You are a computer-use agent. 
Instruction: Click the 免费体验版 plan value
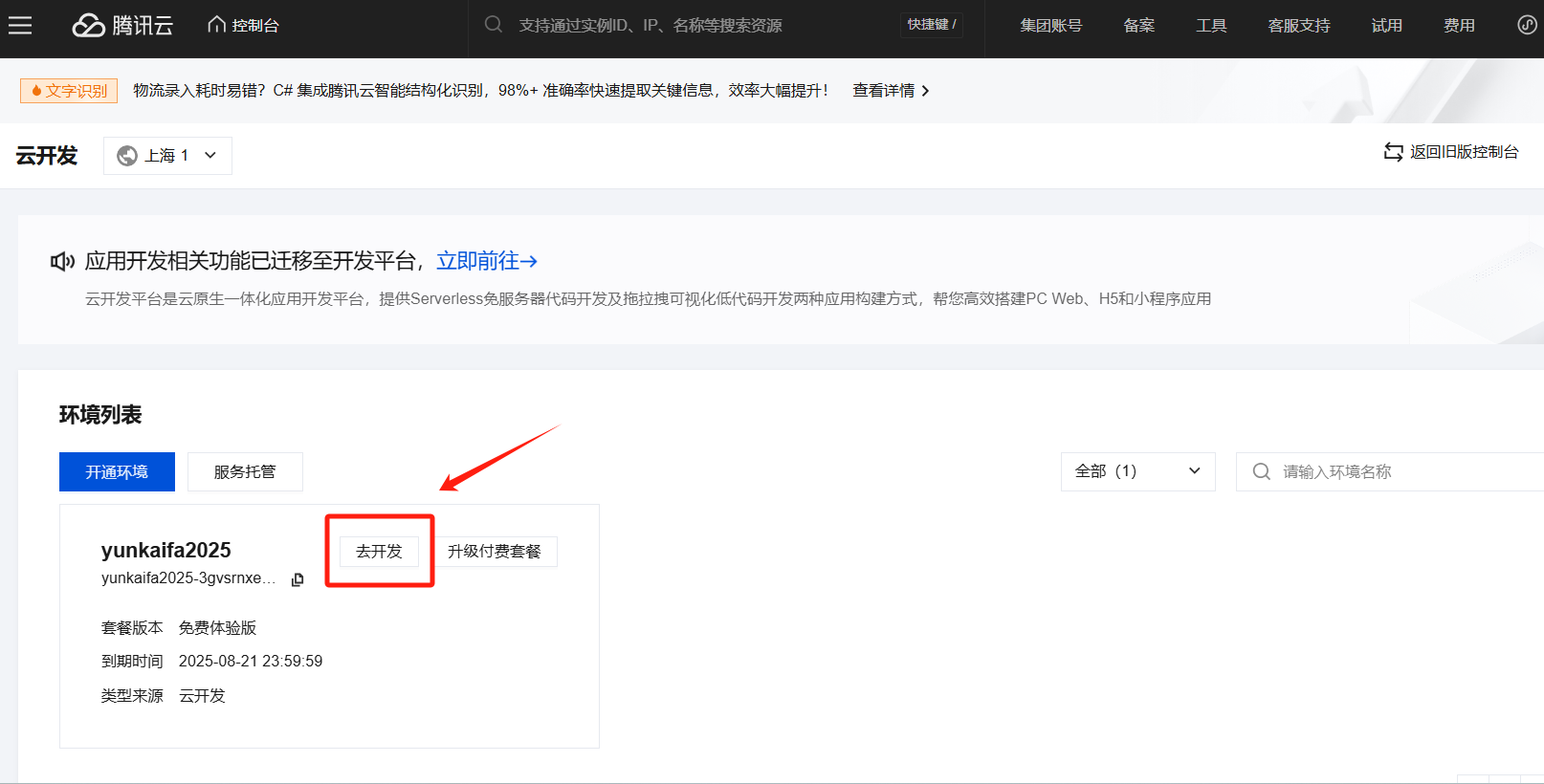pyautogui.click(x=217, y=628)
